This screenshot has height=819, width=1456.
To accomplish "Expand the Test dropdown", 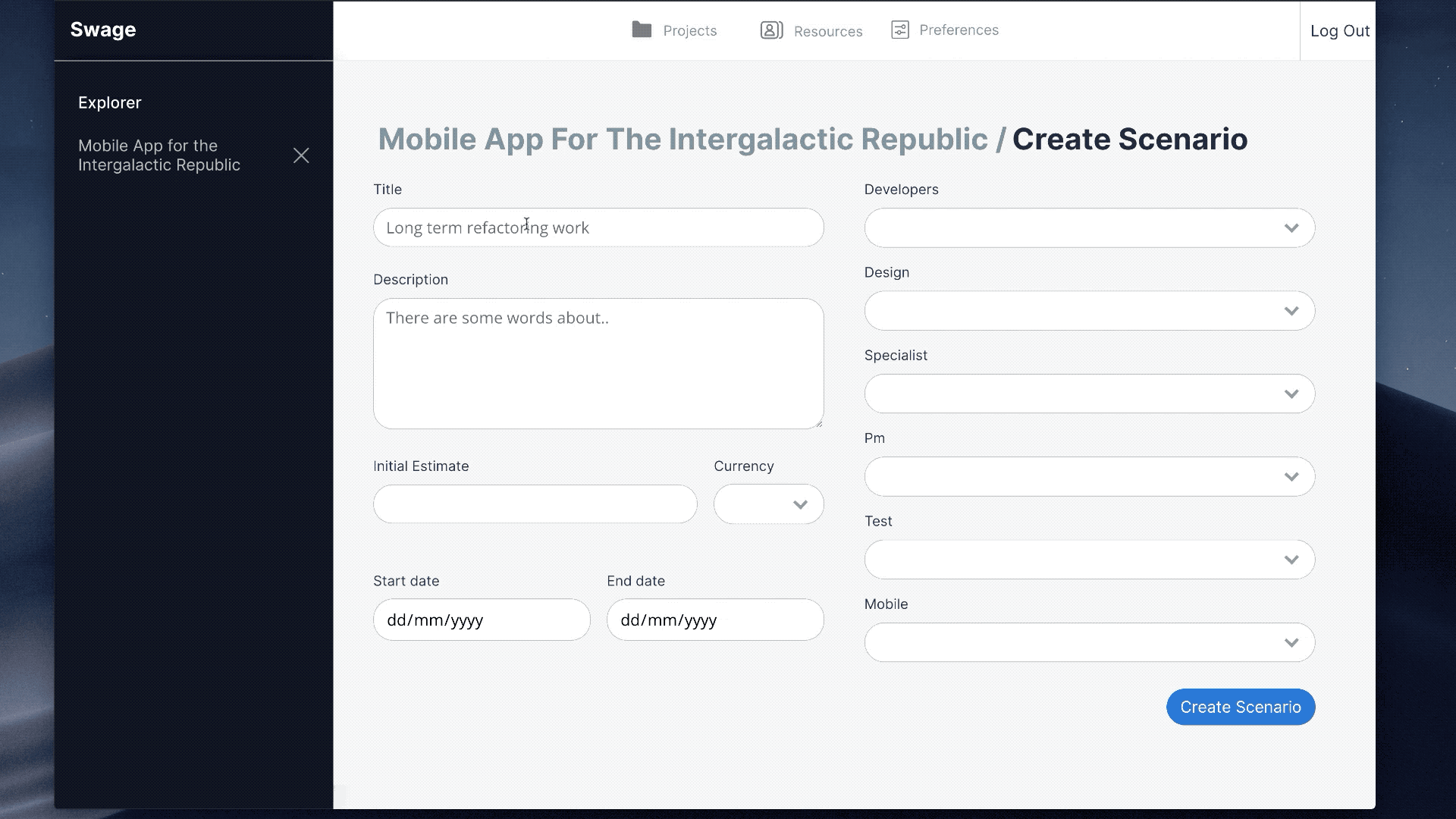I will coord(1089,560).
